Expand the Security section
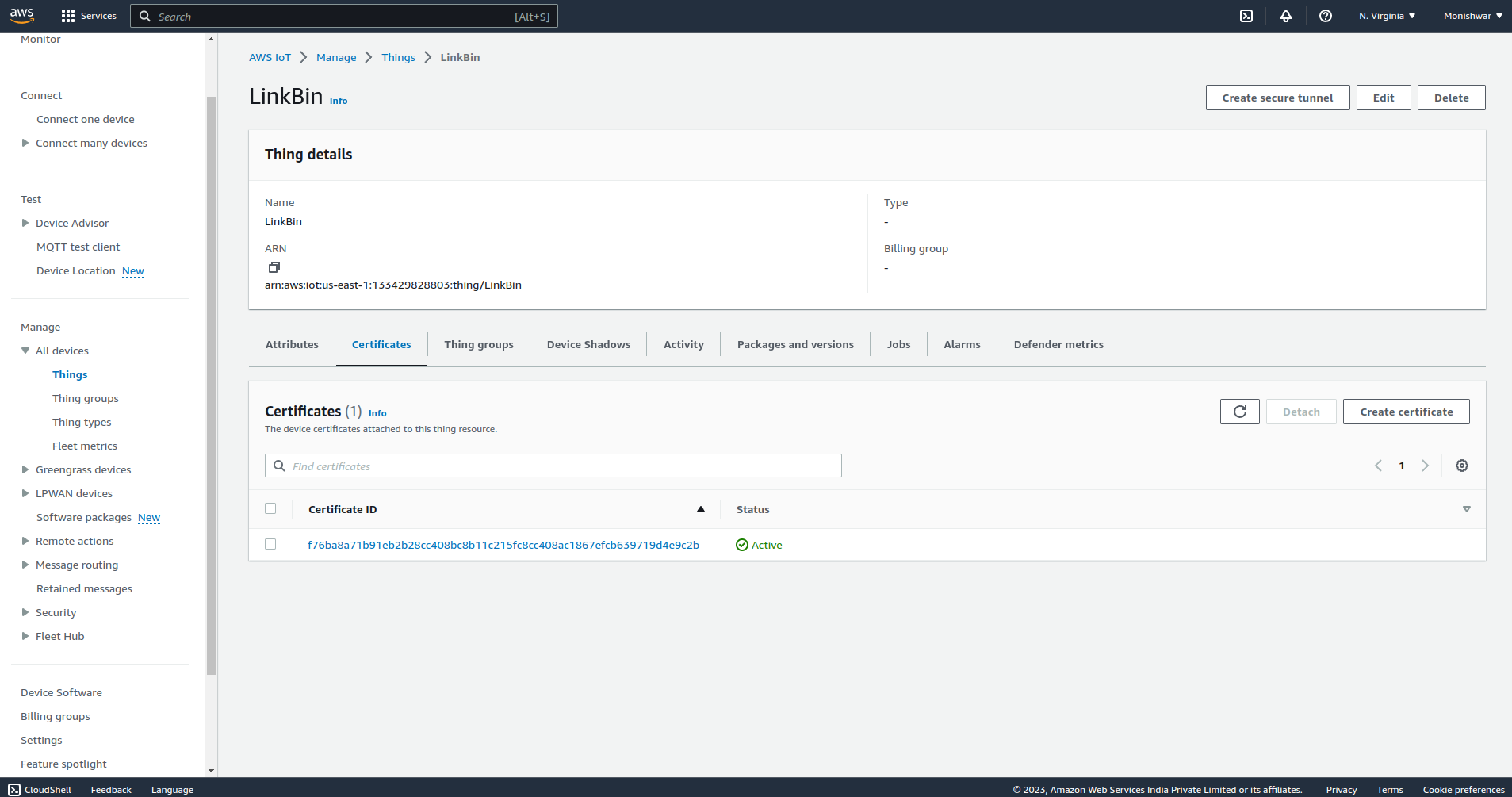1512x797 pixels. 25,612
